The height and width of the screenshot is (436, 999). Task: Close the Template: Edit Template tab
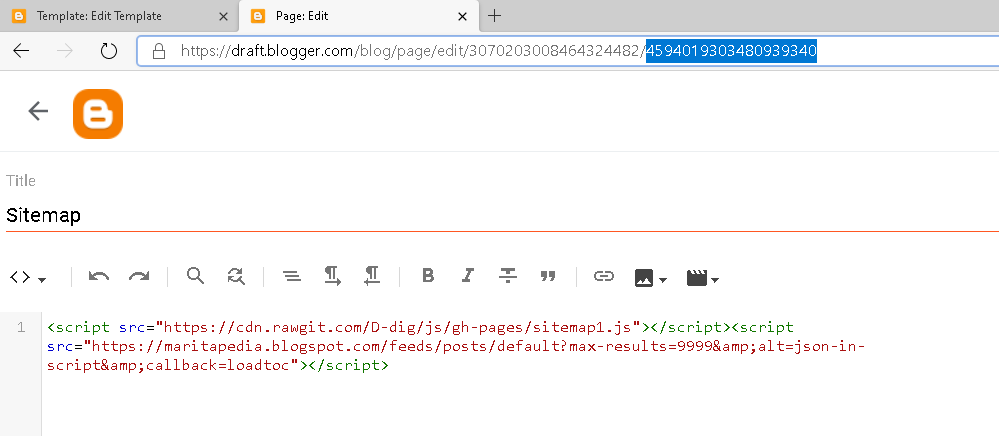pyautogui.click(x=223, y=17)
